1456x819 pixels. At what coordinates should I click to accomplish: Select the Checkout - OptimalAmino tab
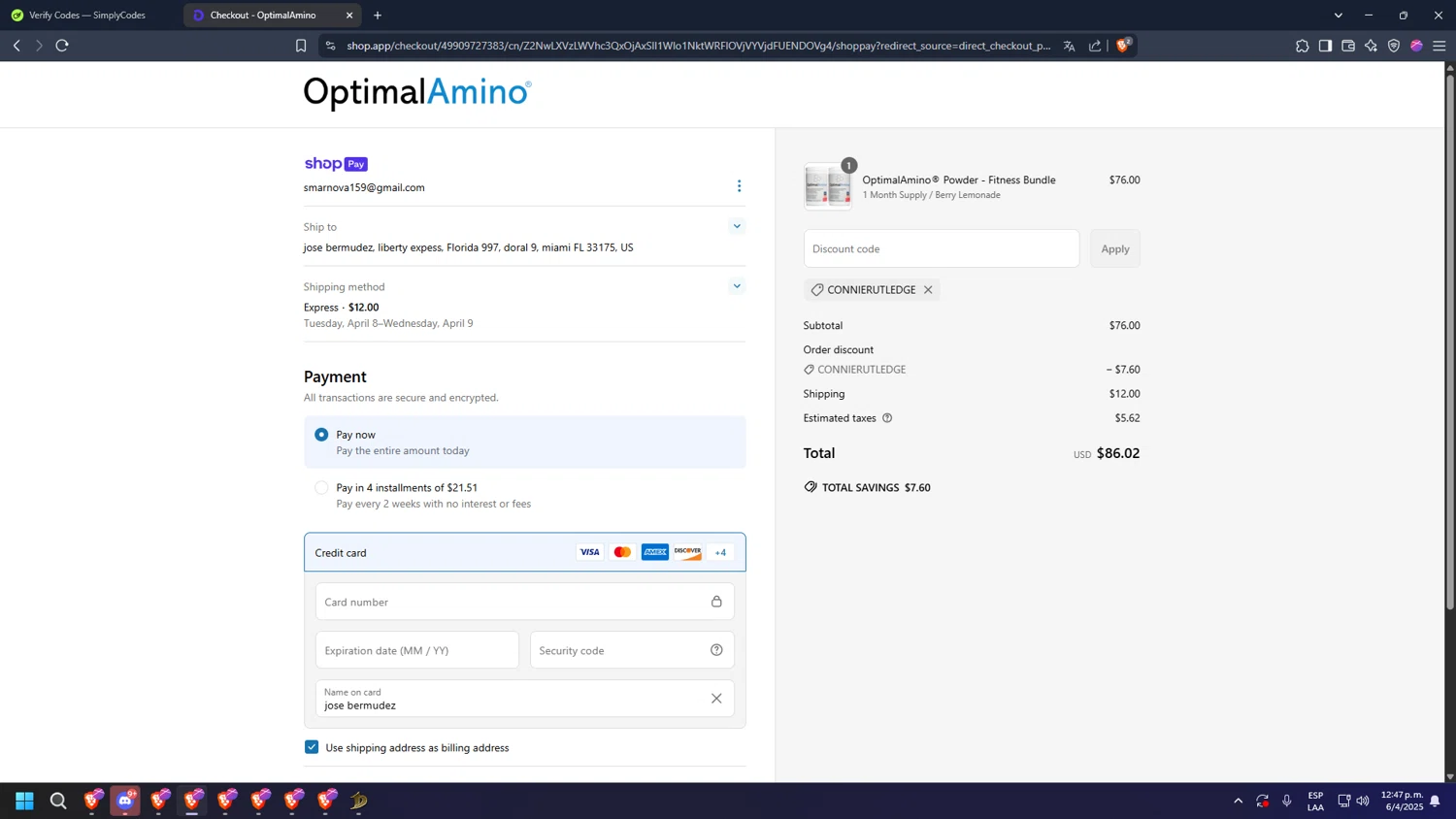(263, 16)
